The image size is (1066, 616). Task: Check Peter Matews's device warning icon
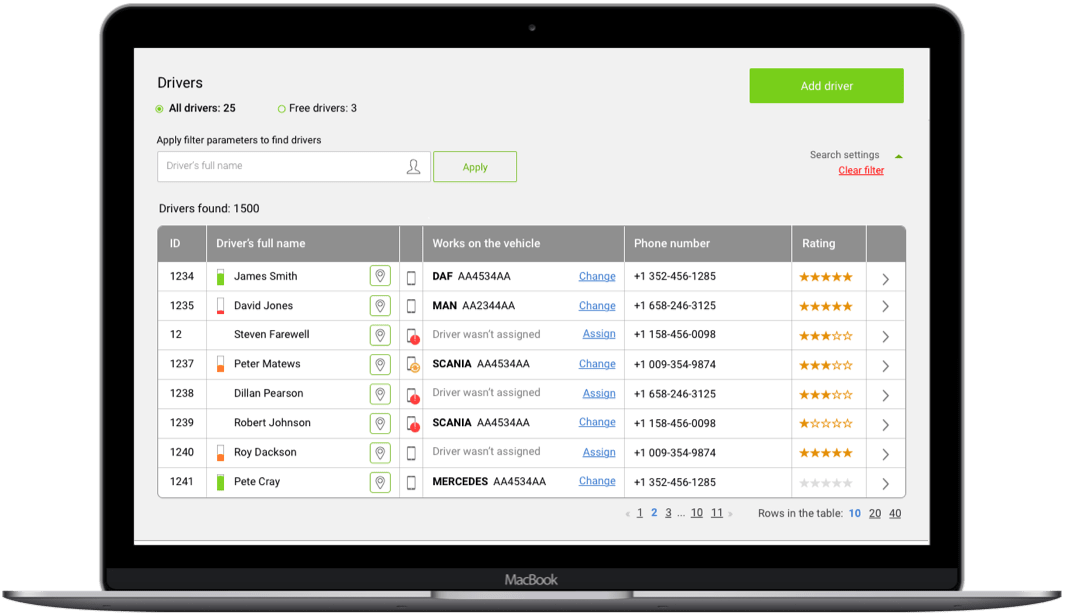click(413, 365)
